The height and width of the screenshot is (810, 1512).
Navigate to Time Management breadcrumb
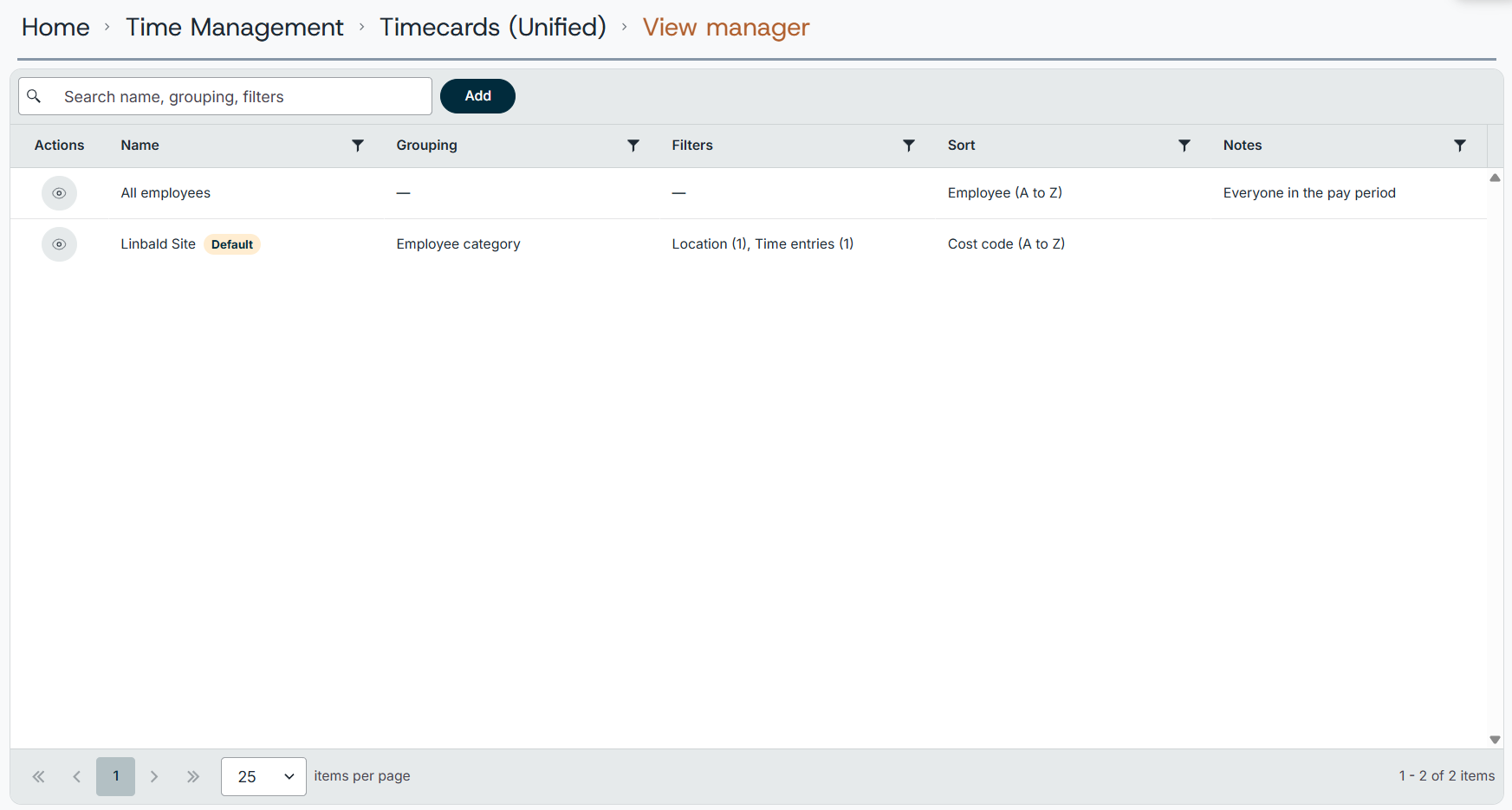pyautogui.click(x=235, y=27)
